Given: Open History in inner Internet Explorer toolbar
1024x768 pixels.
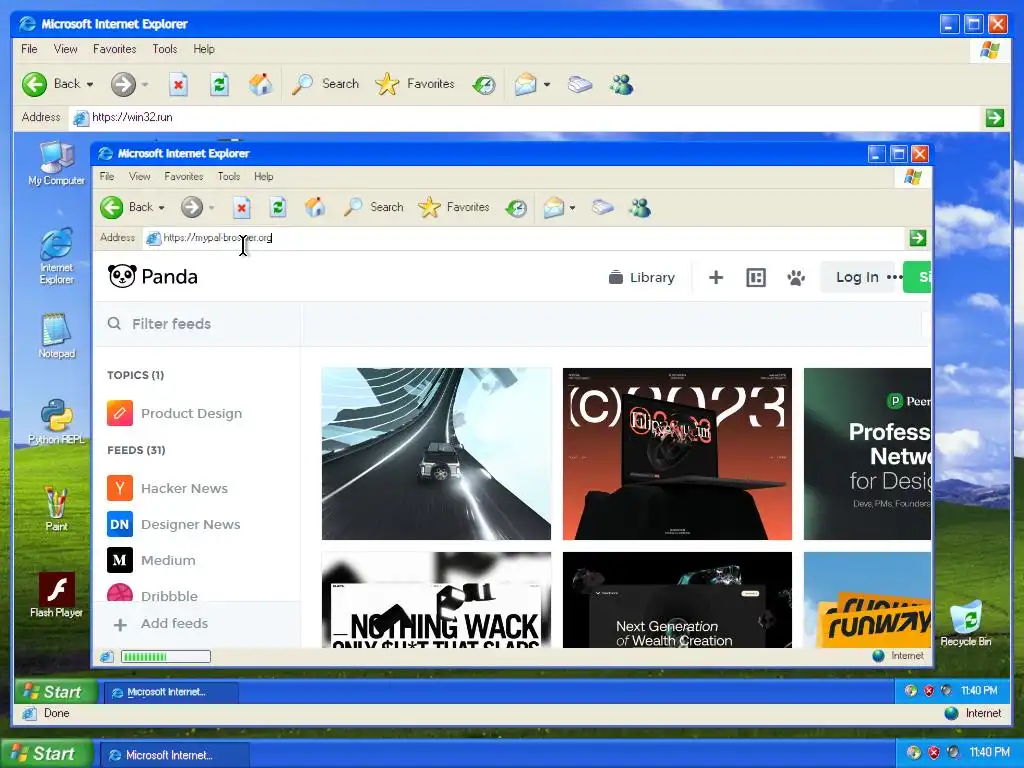Looking at the screenshot, I should click(516, 208).
